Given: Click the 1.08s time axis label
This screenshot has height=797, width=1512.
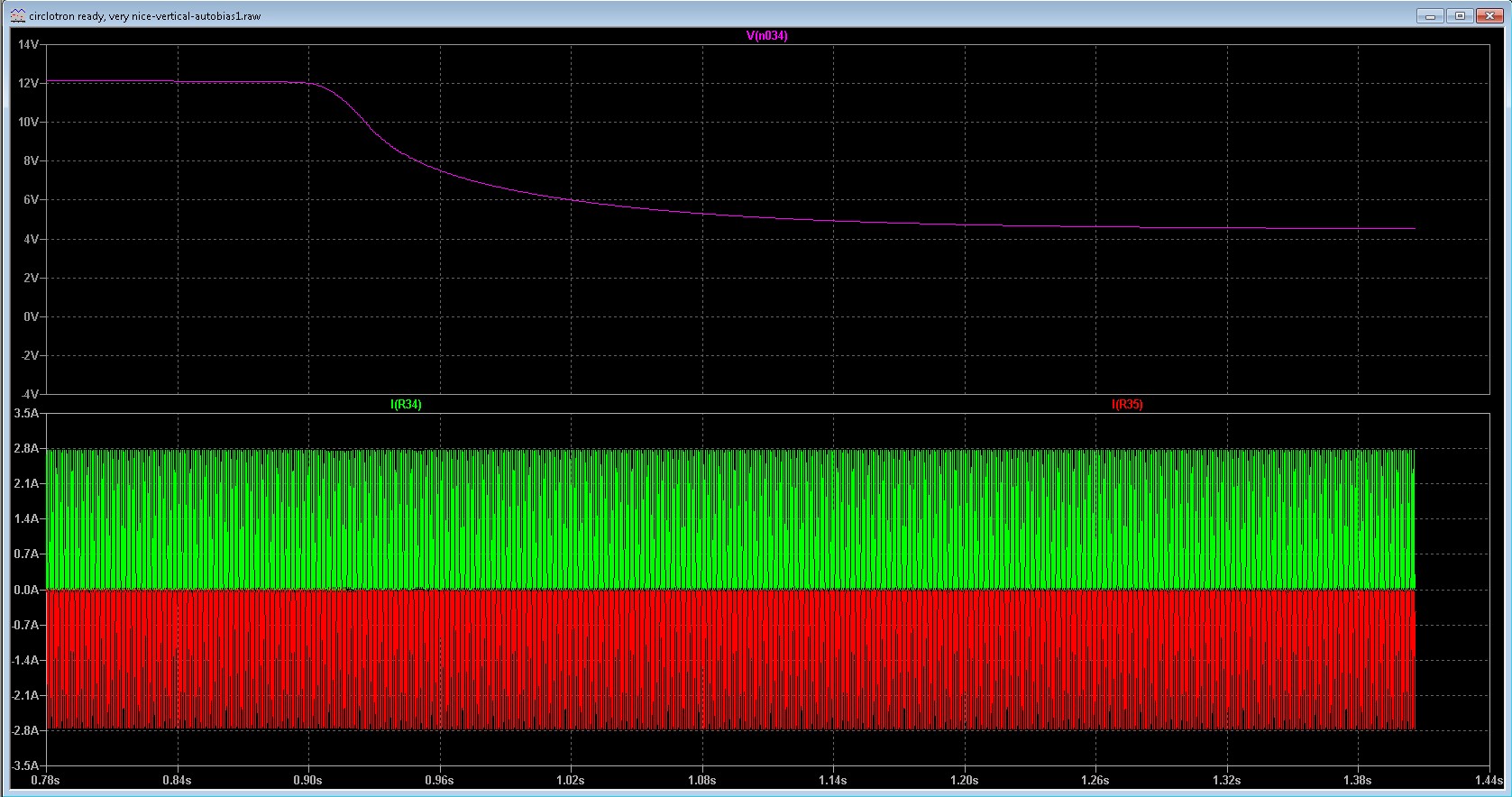Looking at the screenshot, I should (701, 780).
